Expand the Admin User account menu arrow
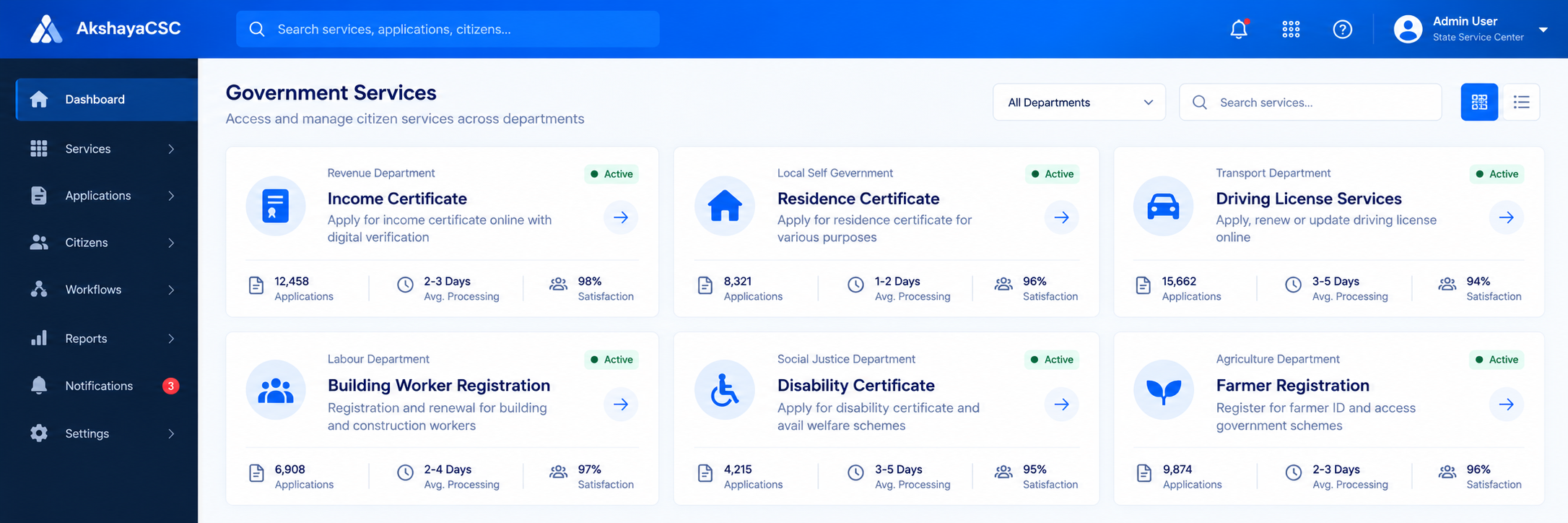This screenshot has width=1568, height=523. 1543,30
